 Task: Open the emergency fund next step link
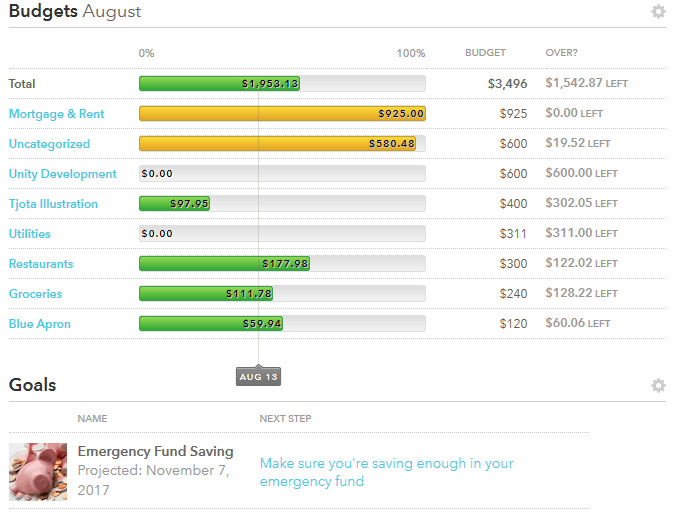pos(386,472)
